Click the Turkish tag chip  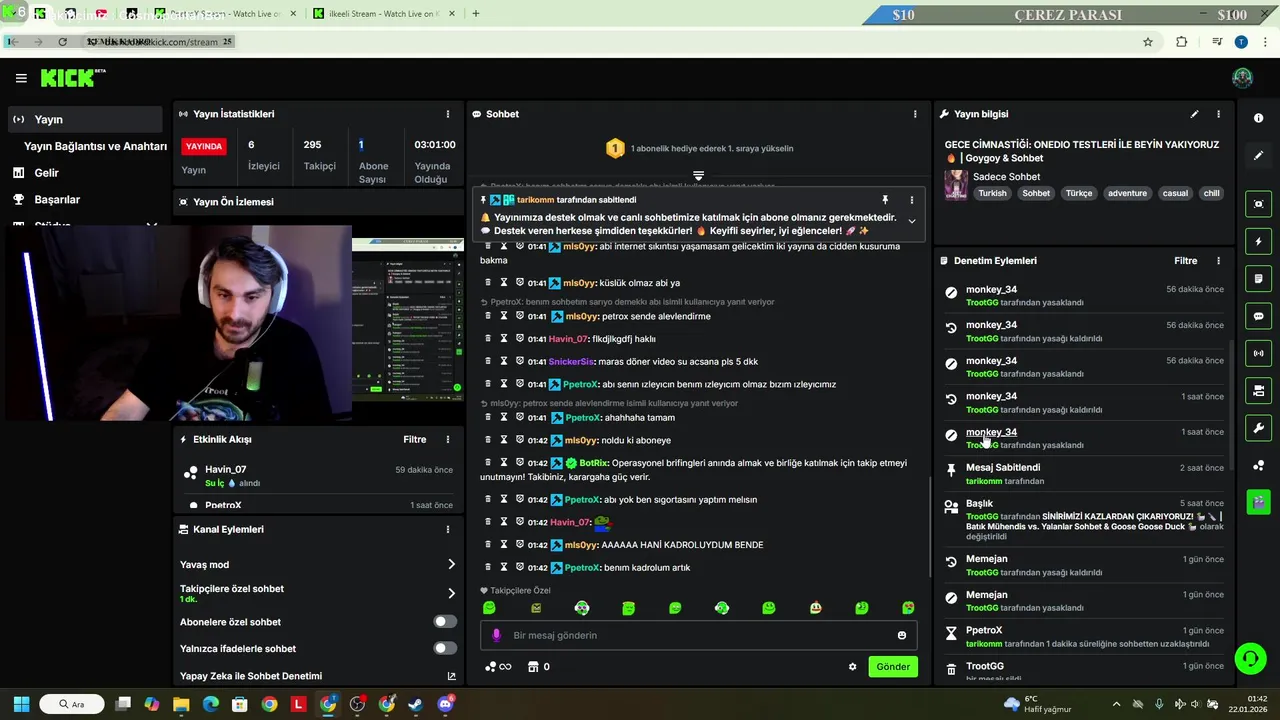(992, 193)
